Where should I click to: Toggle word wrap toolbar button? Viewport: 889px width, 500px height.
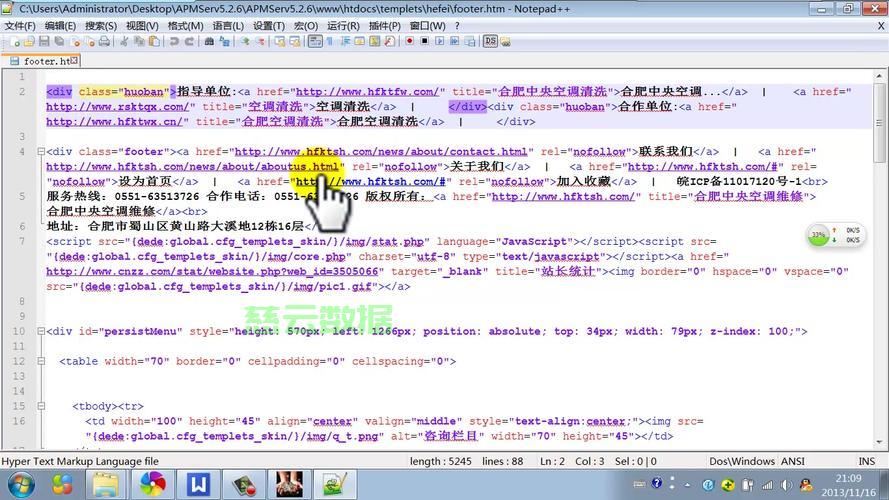pos(315,41)
